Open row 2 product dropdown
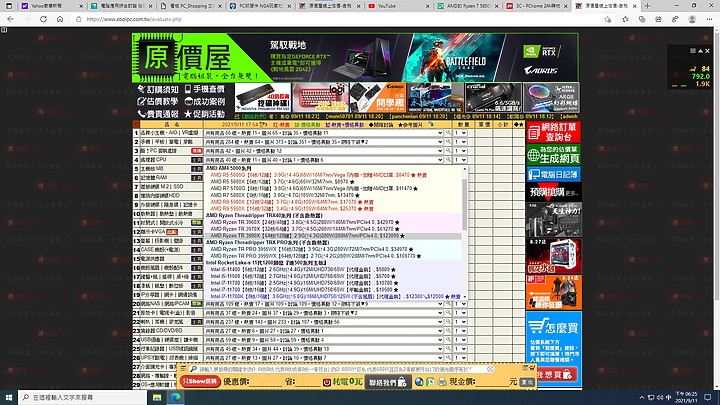Screen dimensions: 720x405 coord(324,142)
